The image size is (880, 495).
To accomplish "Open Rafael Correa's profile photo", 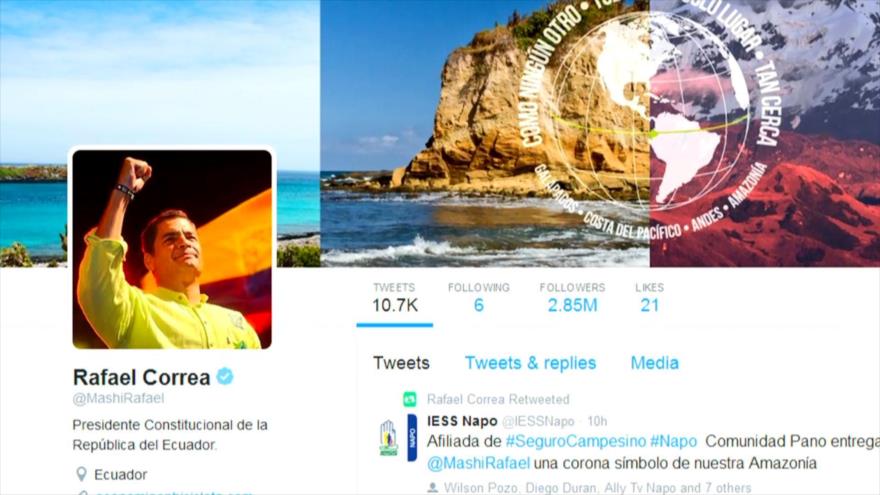I will pos(172,249).
